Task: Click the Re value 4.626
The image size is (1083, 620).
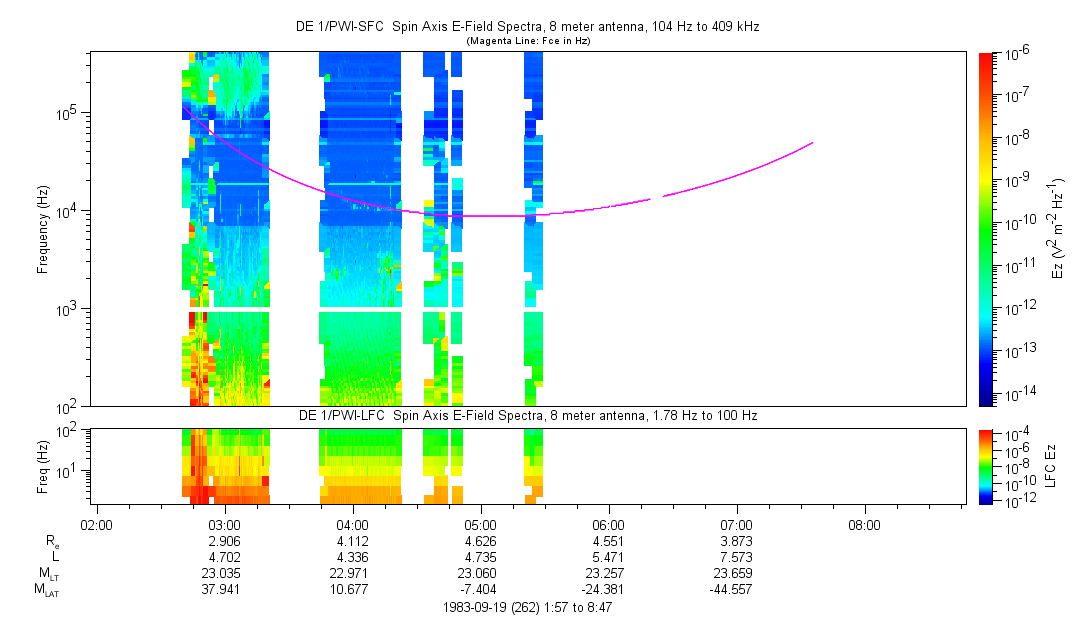Action: pyautogui.click(x=480, y=541)
